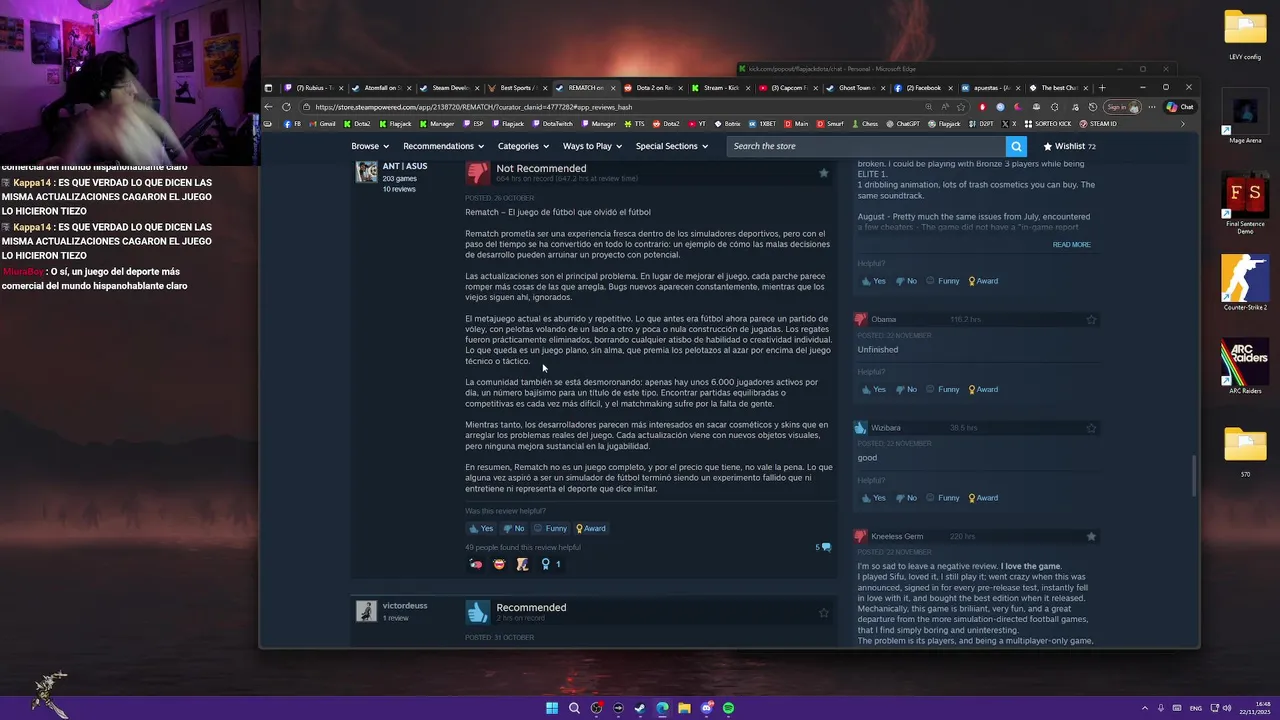Open taskbar Search magnifier

pyautogui.click(x=574, y=708)
